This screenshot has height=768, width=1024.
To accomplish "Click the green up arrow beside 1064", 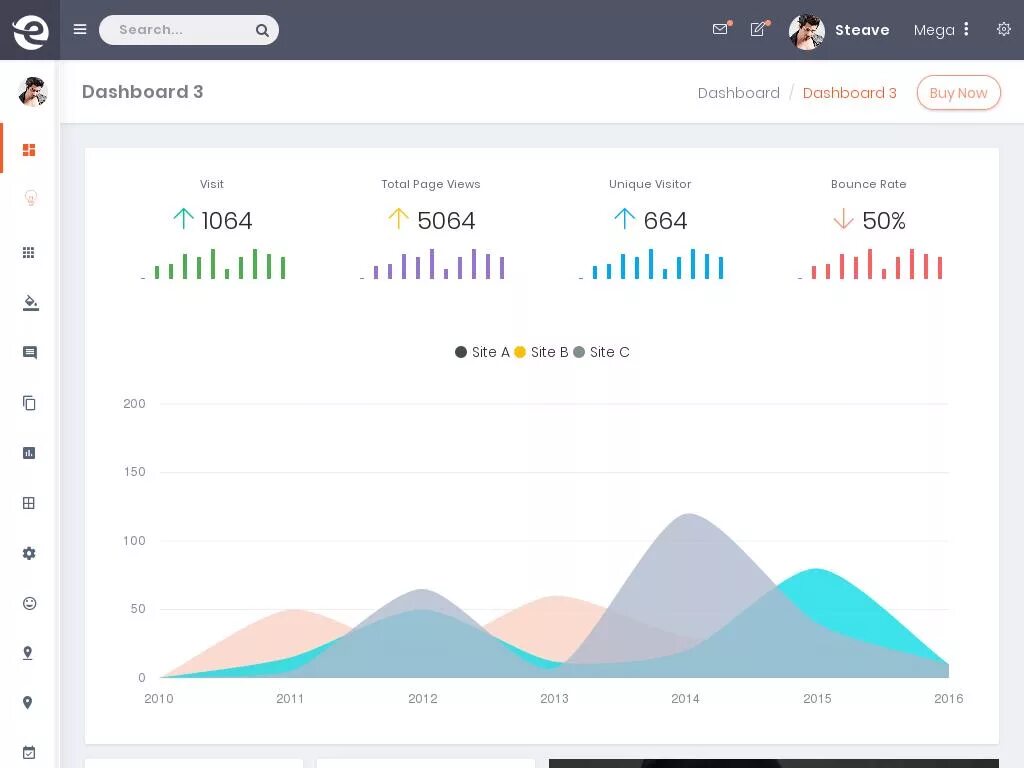I will [184, 219].
